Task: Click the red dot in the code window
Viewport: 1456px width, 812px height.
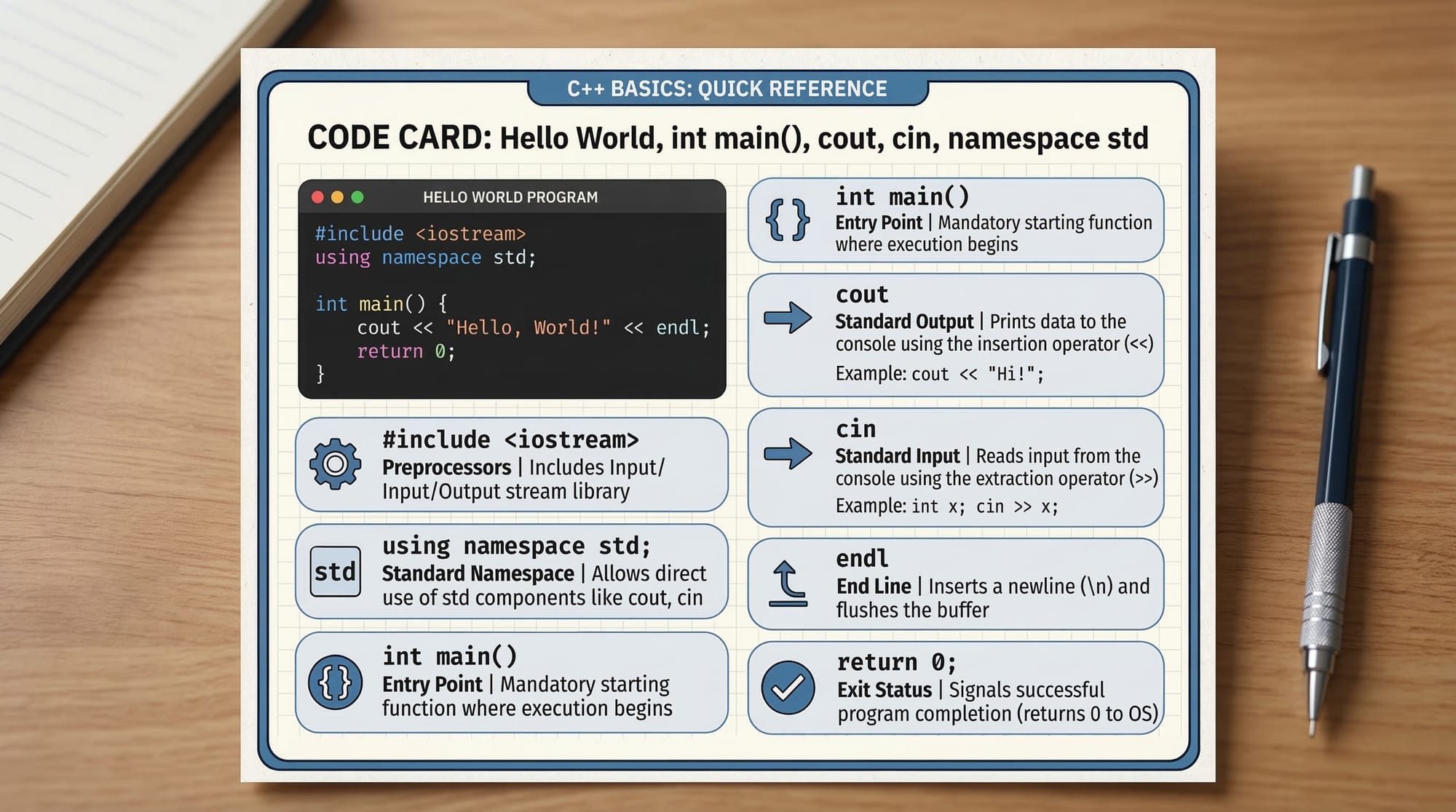Action: (x=317, y=197)
